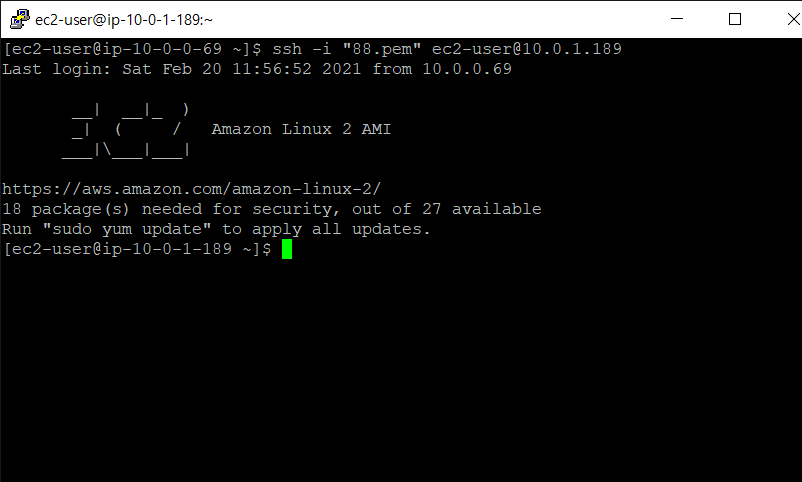802x482 pixels.
Task: Click the "sudo yum update" command text
Action: point(127,229)
